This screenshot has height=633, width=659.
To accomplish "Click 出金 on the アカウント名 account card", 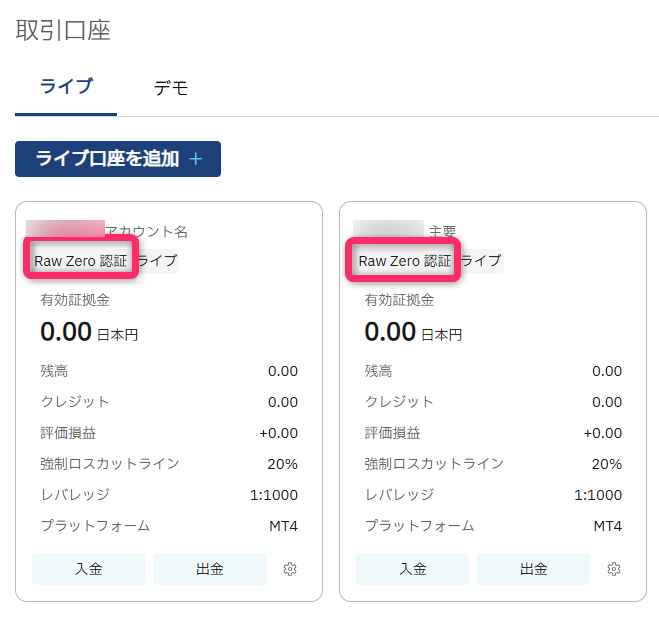I will pyautogui.click(x=209, y=569).
